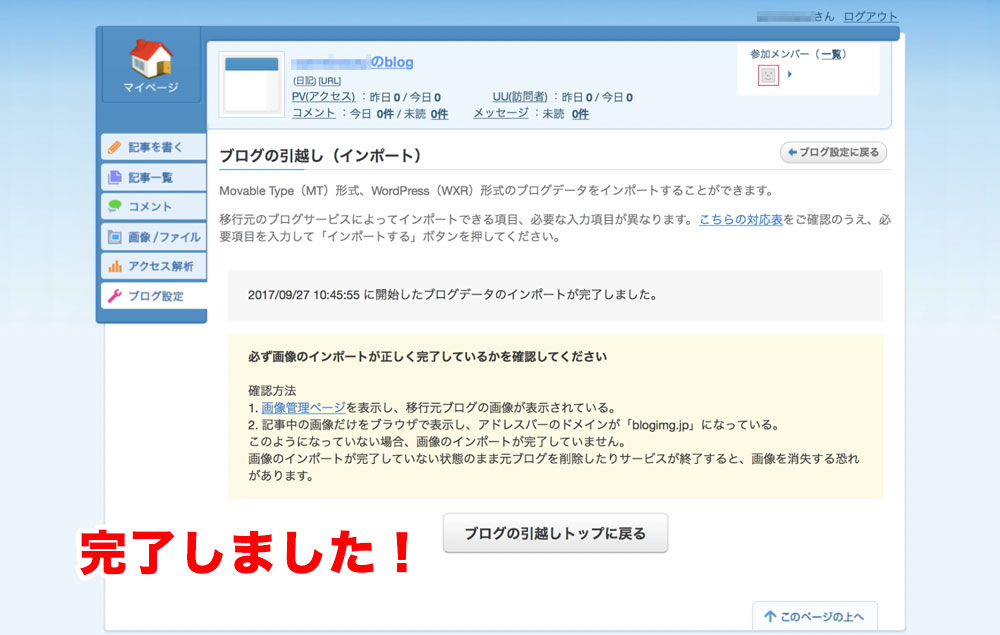Open the PV(アクセス) stats link
Screen dimensions: 1000x635
(323, 97)
